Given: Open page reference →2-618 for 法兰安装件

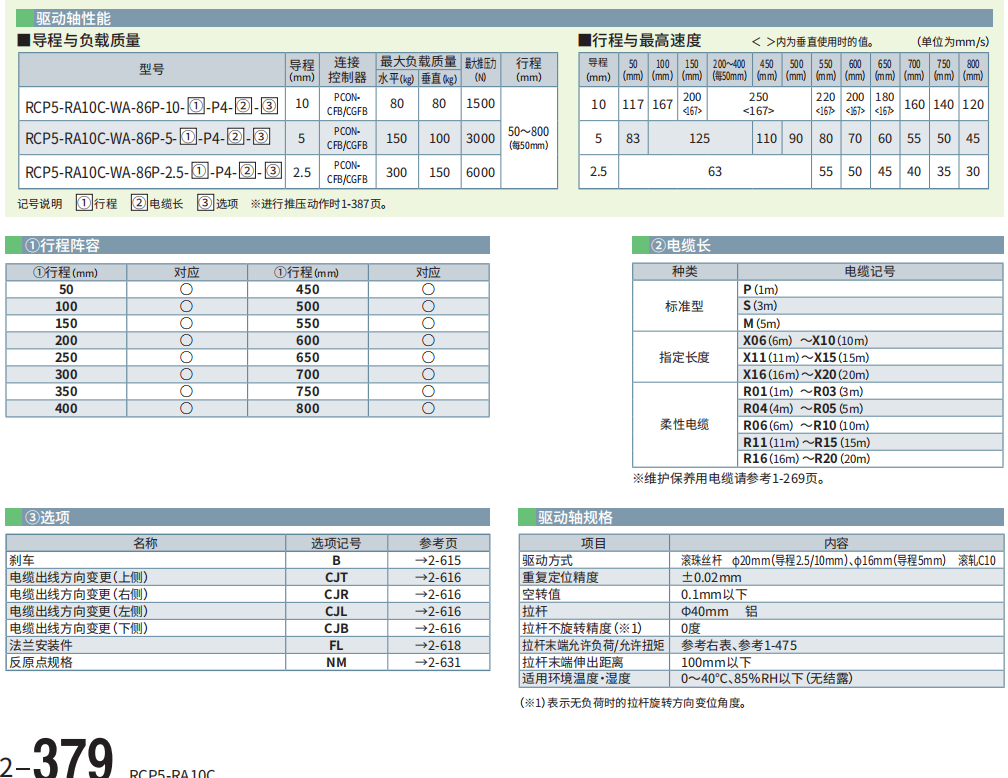Looking at the screenshot, I should point(438,645).
